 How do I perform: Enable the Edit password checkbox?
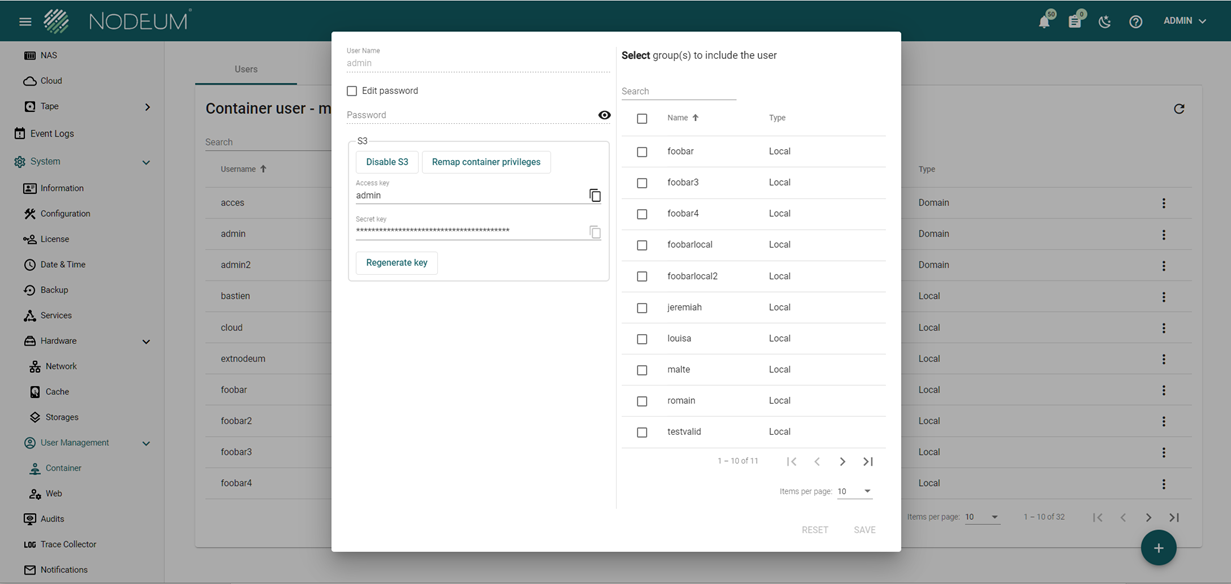[352, 91]
